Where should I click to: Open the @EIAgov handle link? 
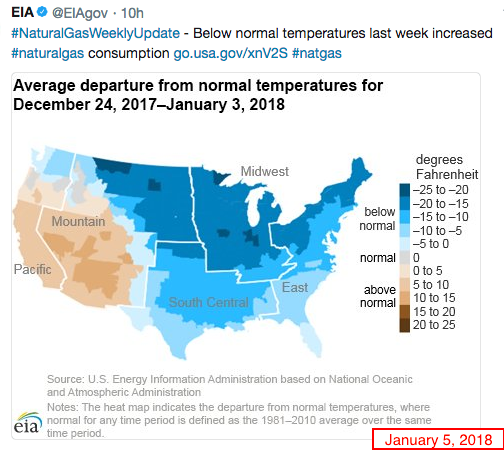80,13
